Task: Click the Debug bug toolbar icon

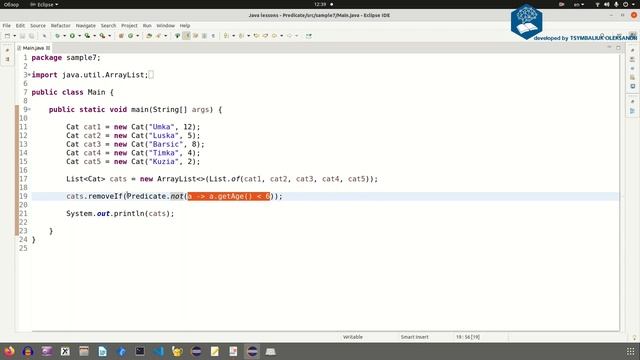Action: coord(58,36)
